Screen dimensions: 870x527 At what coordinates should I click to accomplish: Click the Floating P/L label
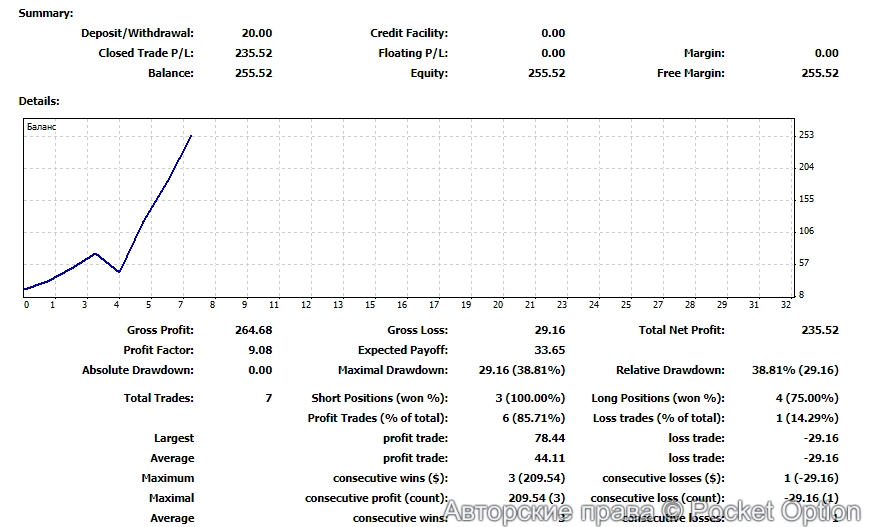pyautogui.click(x=413, y=53)
